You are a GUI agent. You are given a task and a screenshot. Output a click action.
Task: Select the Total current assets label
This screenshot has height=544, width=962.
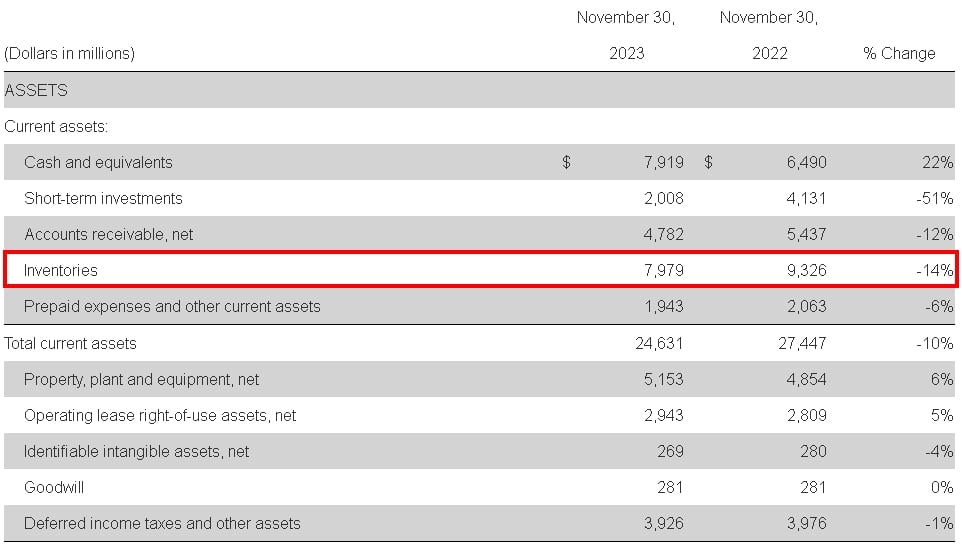[x=70, y=343]
